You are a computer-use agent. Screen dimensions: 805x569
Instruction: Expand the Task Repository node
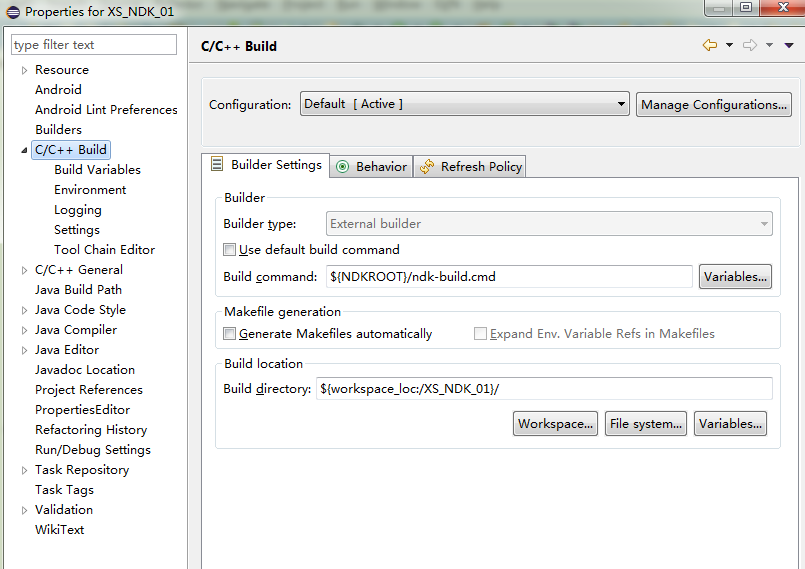click(x=24, y=470)
